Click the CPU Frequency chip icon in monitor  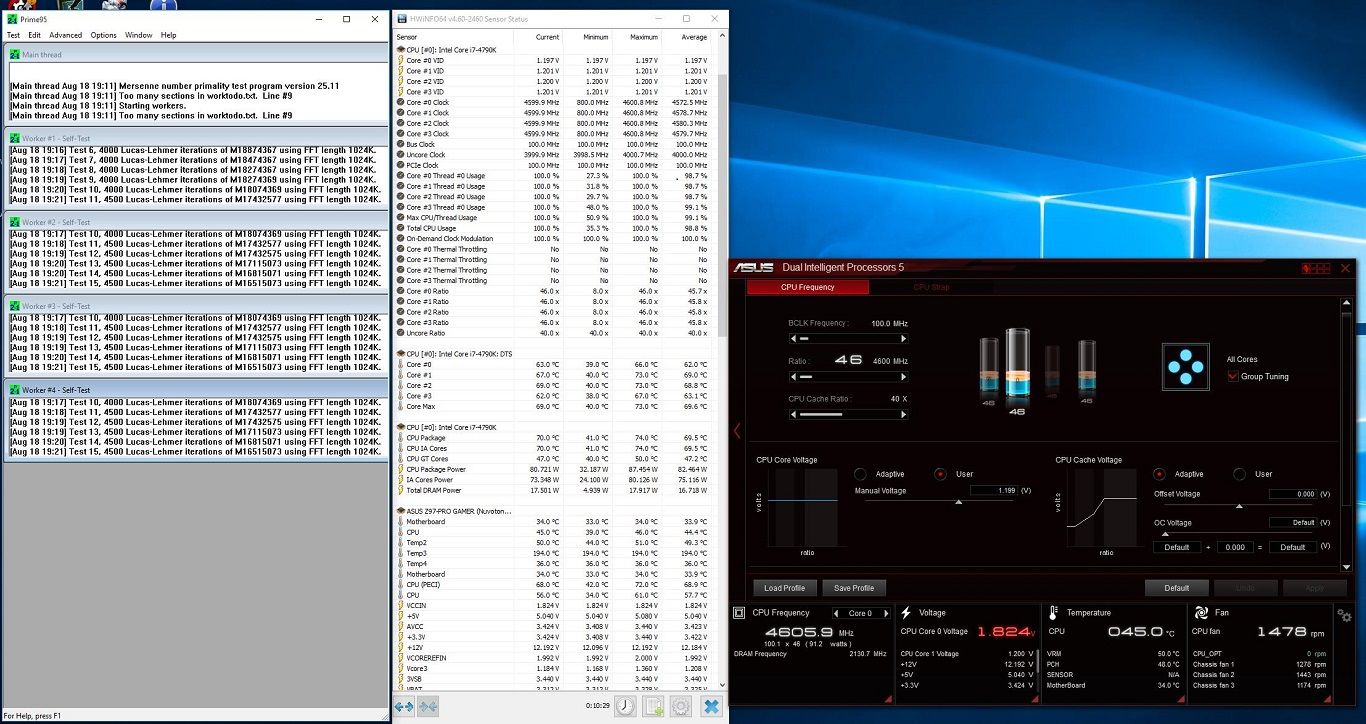coord(739,613)
